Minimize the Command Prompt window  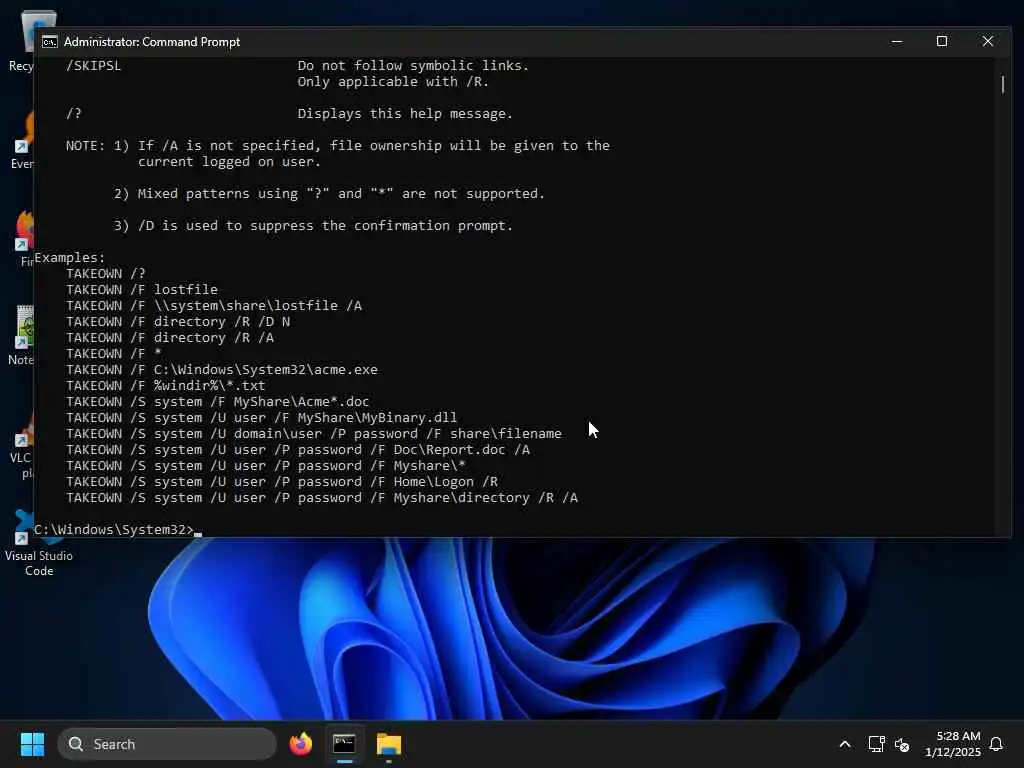(x=897, y=42)
